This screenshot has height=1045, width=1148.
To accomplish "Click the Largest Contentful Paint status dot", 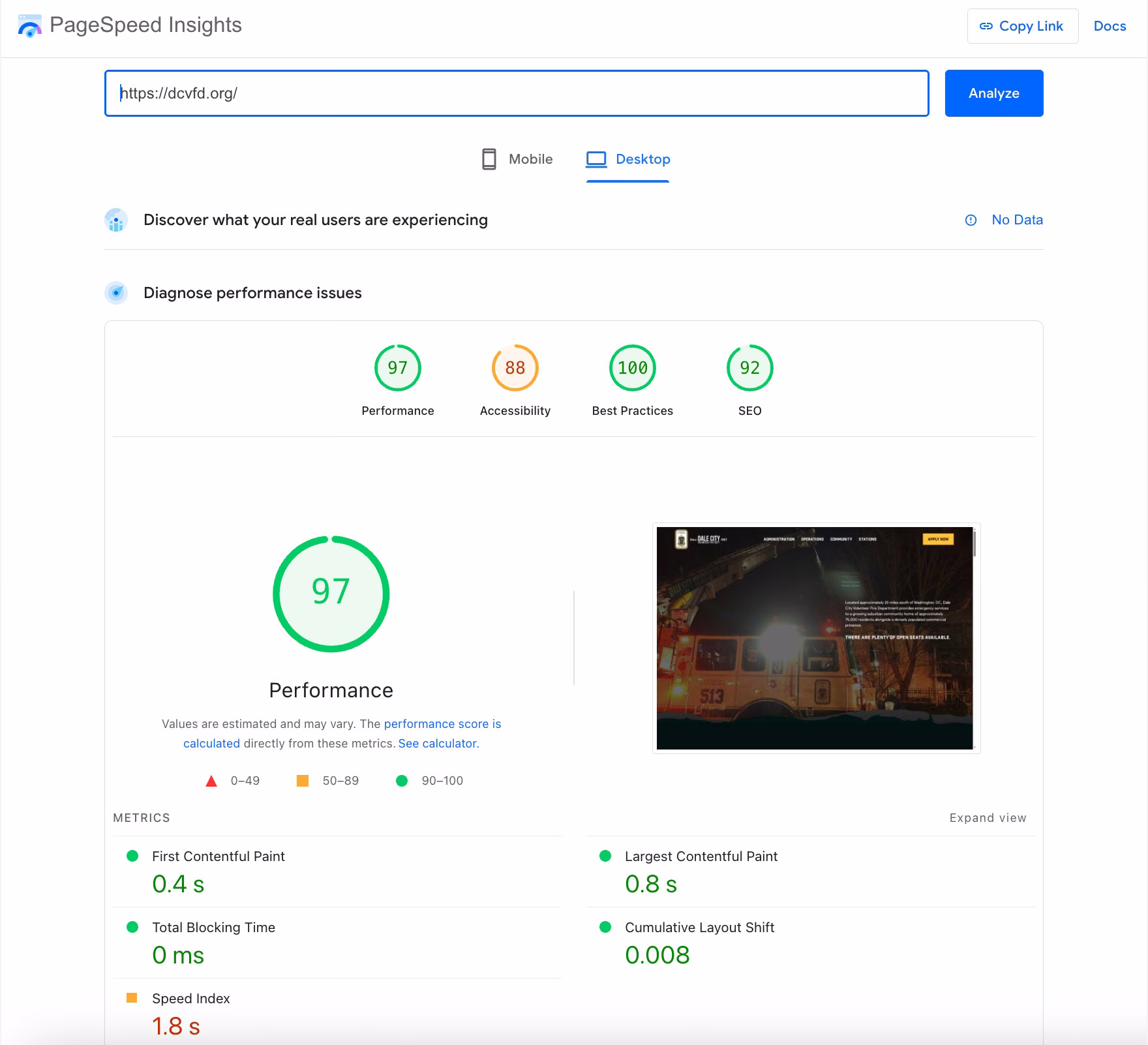I will tap(605, 856).
